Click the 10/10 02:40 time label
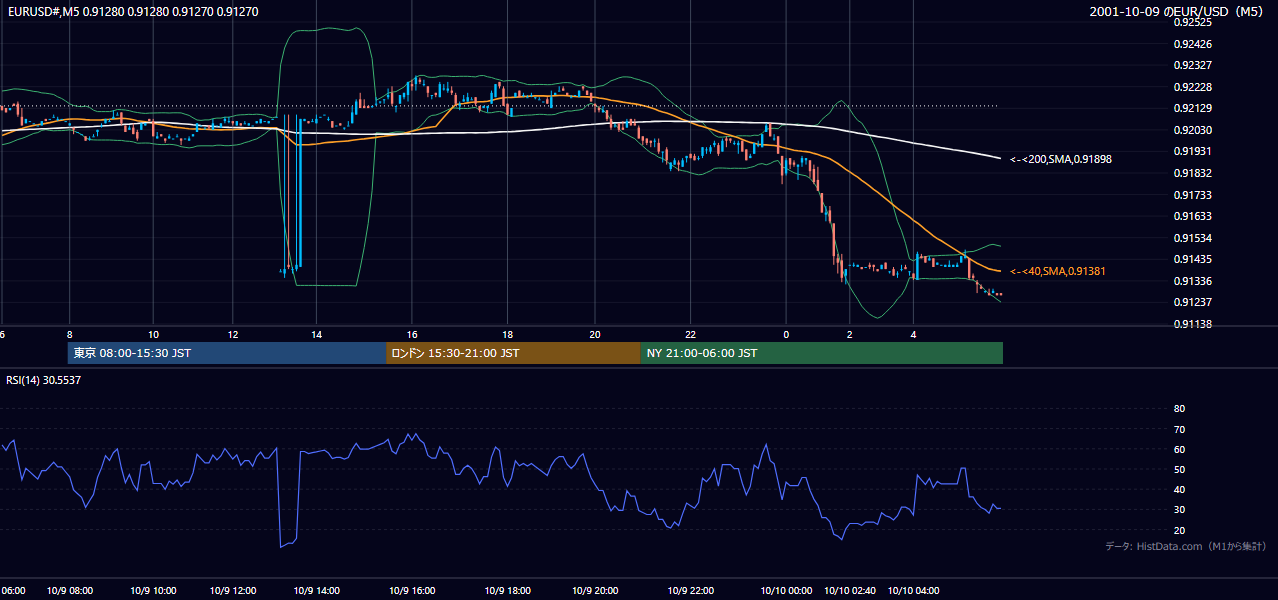Screen dimensions: 1278x600 point(850,591)
